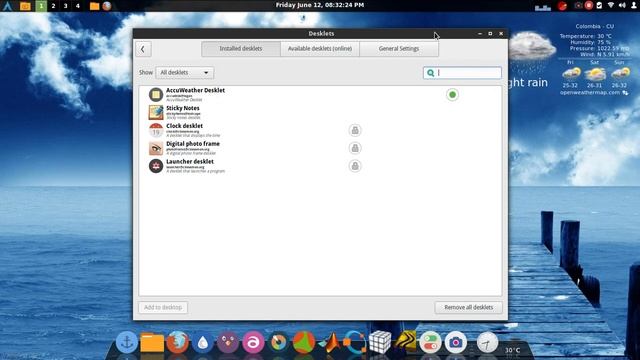Image resolution: width=640 pixels, height=360 pixels.
Task: Open the pink swirl app in dock
Action: pyautogui.click(x=253, y=342)
